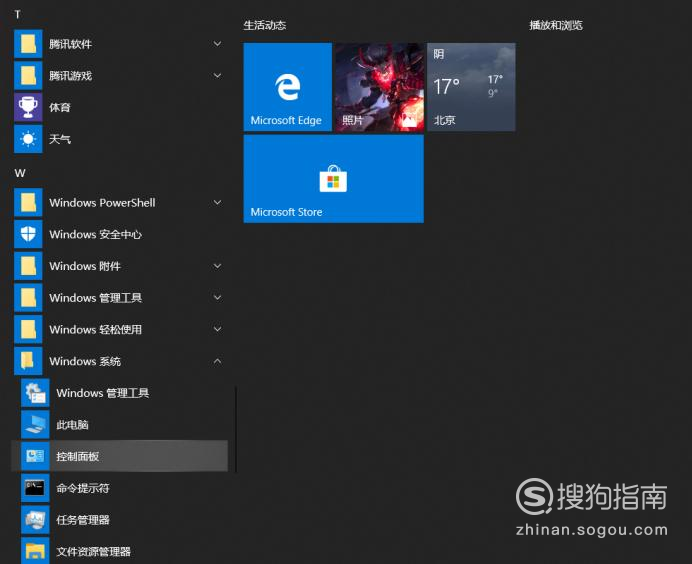The image size is (692, 564).
Task: Click the 此电脑 label text
Action: [x=72, y=425]
